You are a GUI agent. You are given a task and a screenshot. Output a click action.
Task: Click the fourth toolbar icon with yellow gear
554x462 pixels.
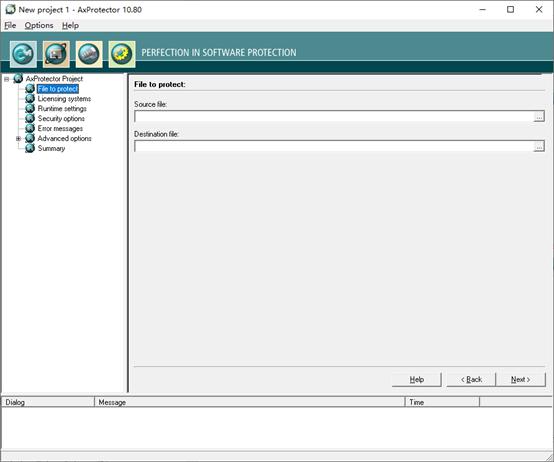122,54
